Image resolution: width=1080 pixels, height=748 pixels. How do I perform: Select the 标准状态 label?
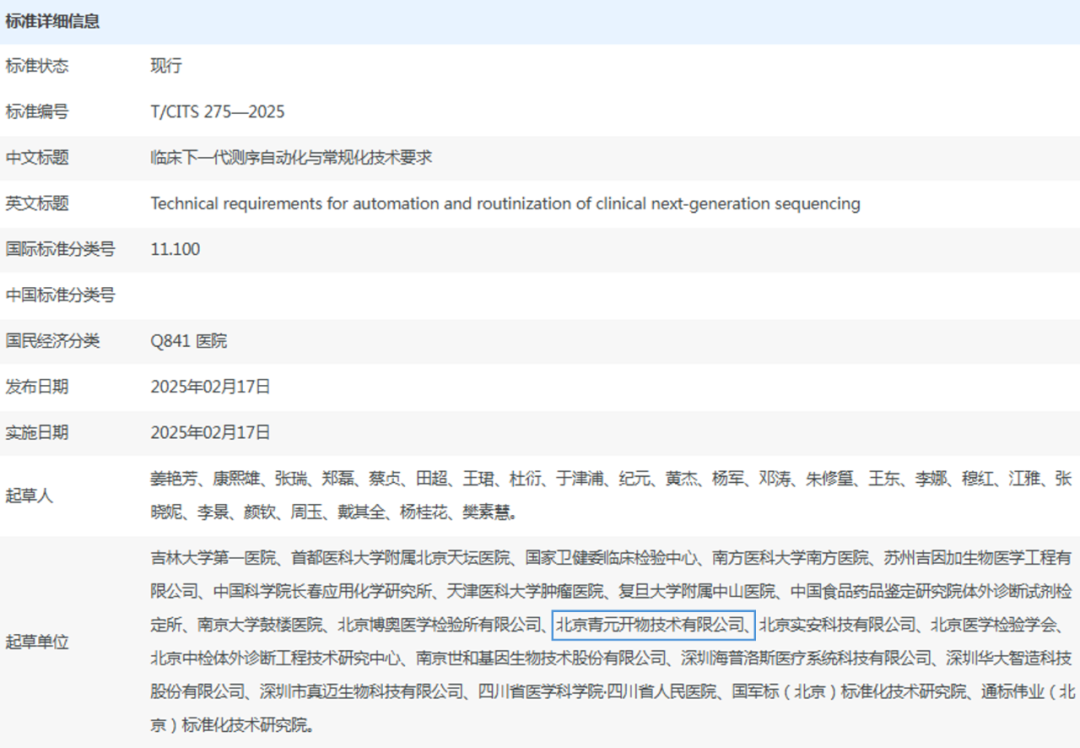click(37, 66)
